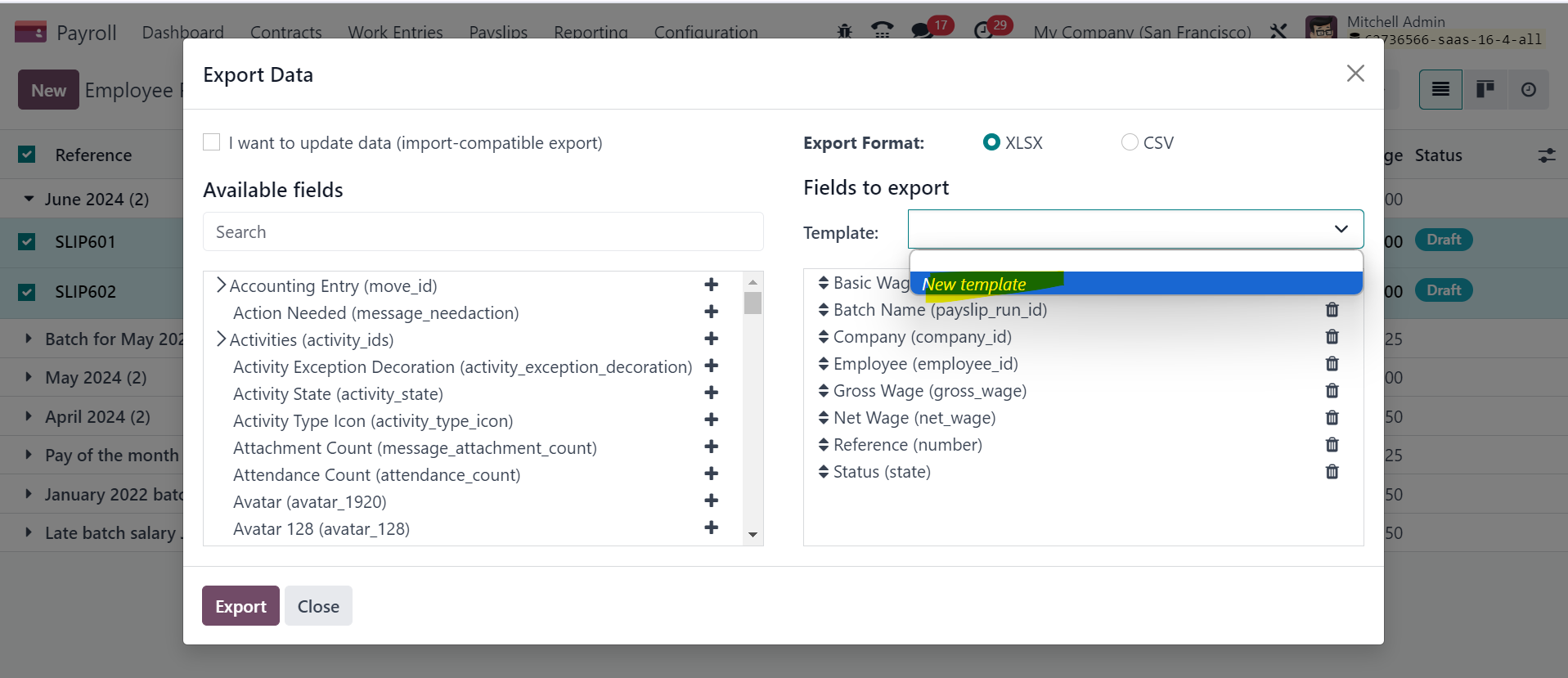The height and width of the screenshot is (678, 1568).
Task: Switch to activity view clock icon
Action: pos(1529,89)
